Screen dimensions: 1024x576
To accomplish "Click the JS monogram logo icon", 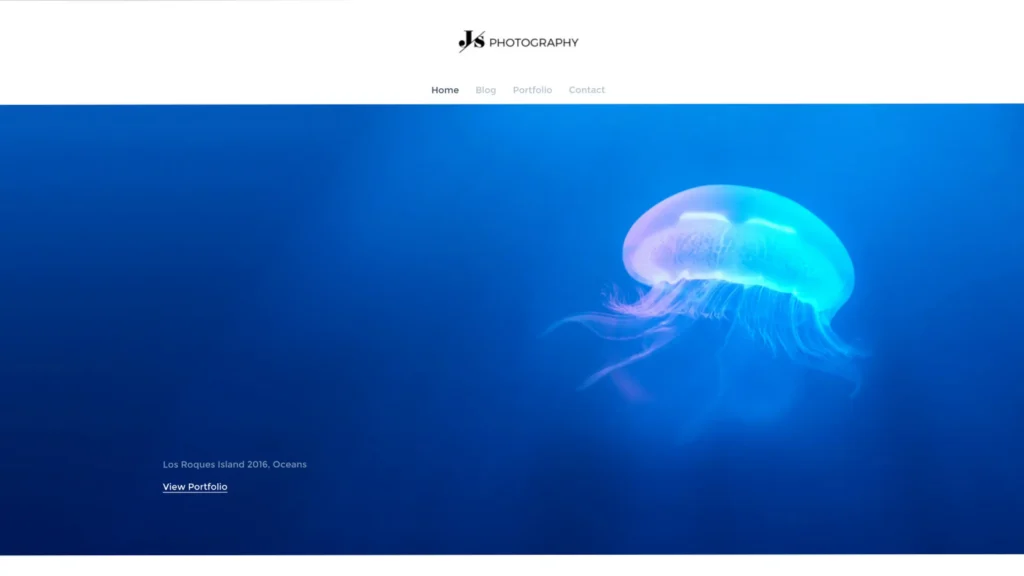I will click(x=471, y=41).
